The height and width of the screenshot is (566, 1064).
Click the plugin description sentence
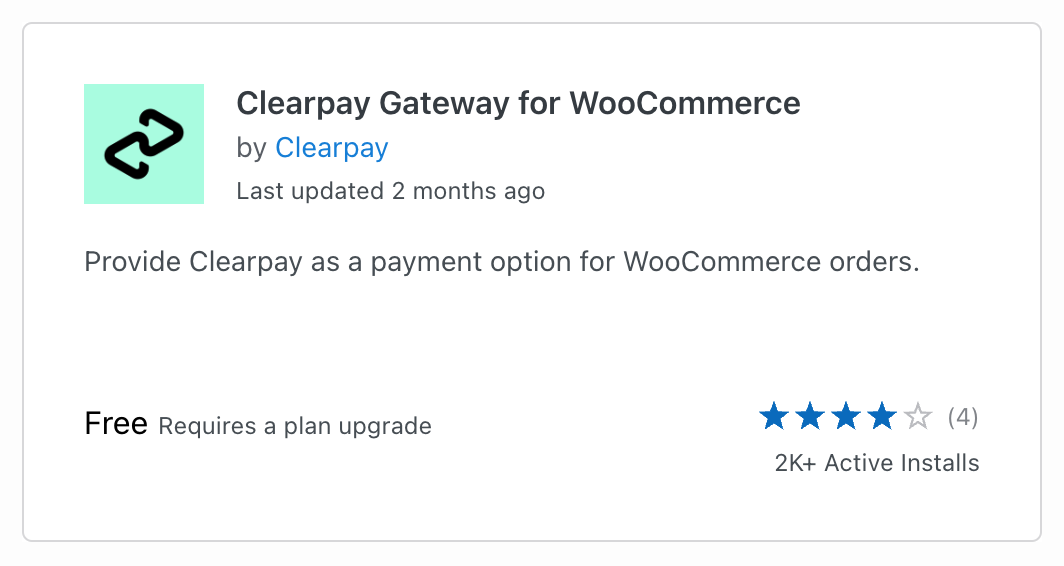(x=501, y=262)
